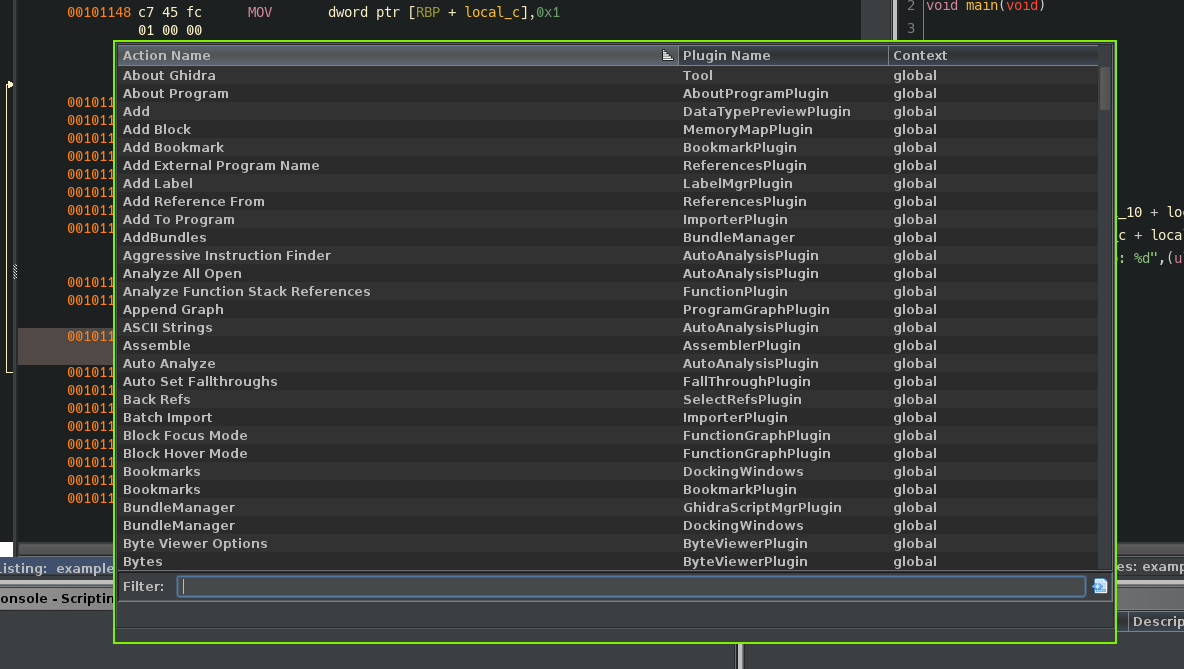The height and width of the screenshot is (669, 1184).
Task: Focus the Filter text input field
Action: click(x=631, y=587)
